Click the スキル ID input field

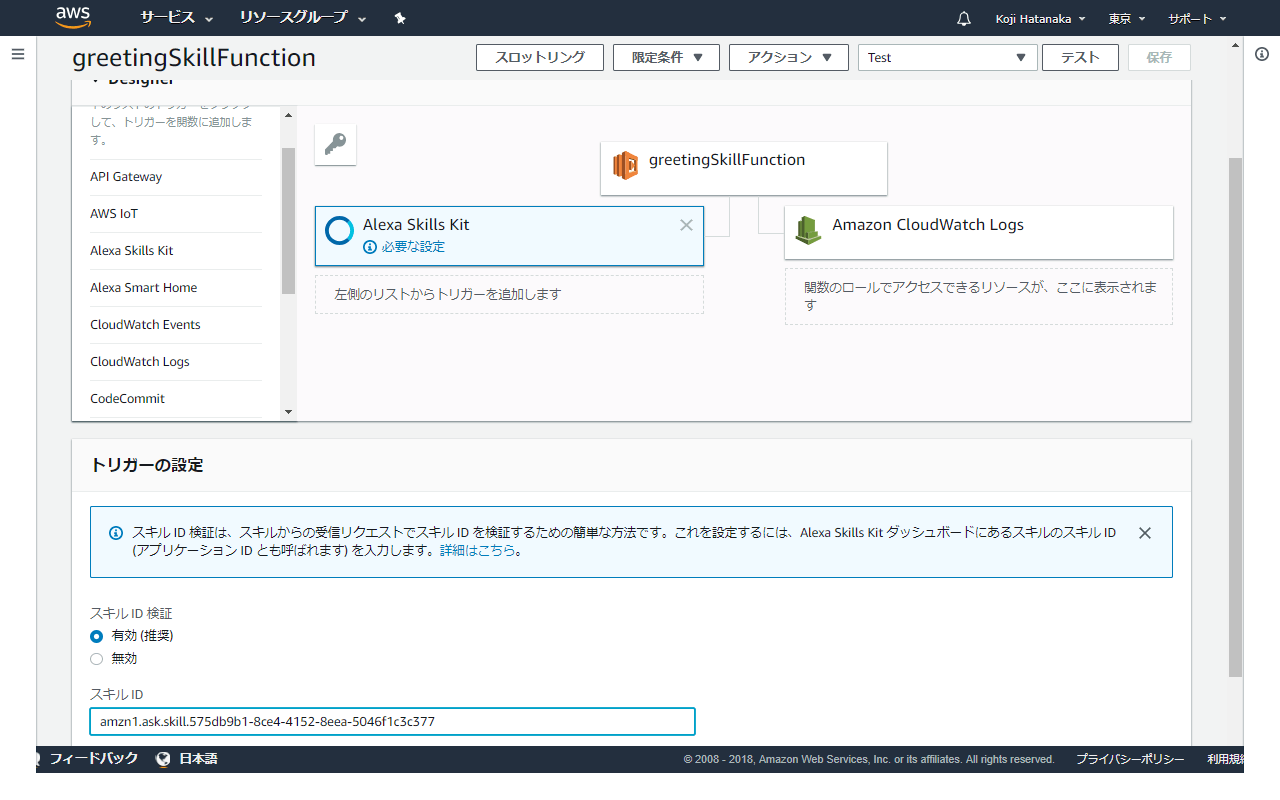tap(392, 721)
